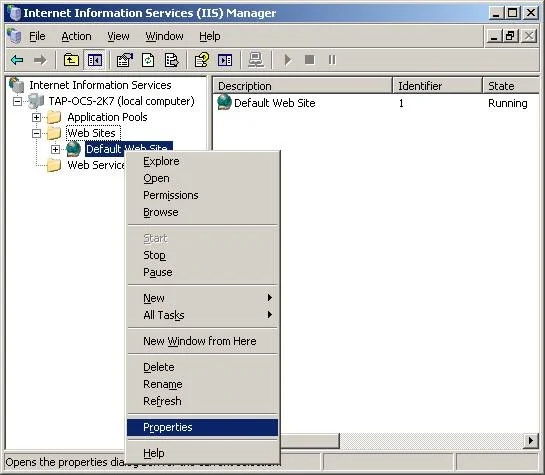Screen dimensions: 545x475
Task: Choose Delete from the context menu
Action: (203, 367)
